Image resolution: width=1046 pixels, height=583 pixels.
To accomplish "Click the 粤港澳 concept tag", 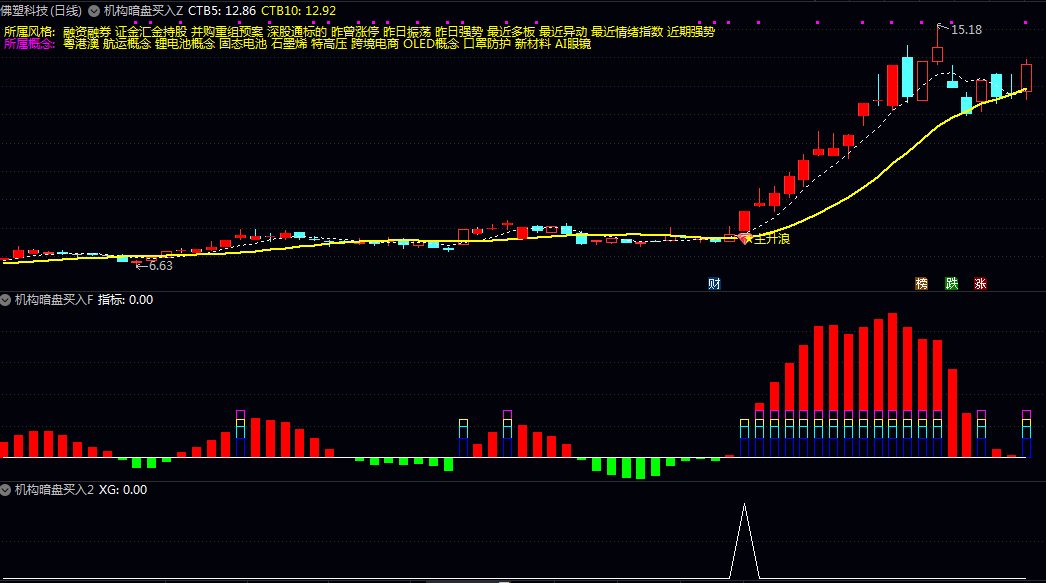I will (81, 44).
